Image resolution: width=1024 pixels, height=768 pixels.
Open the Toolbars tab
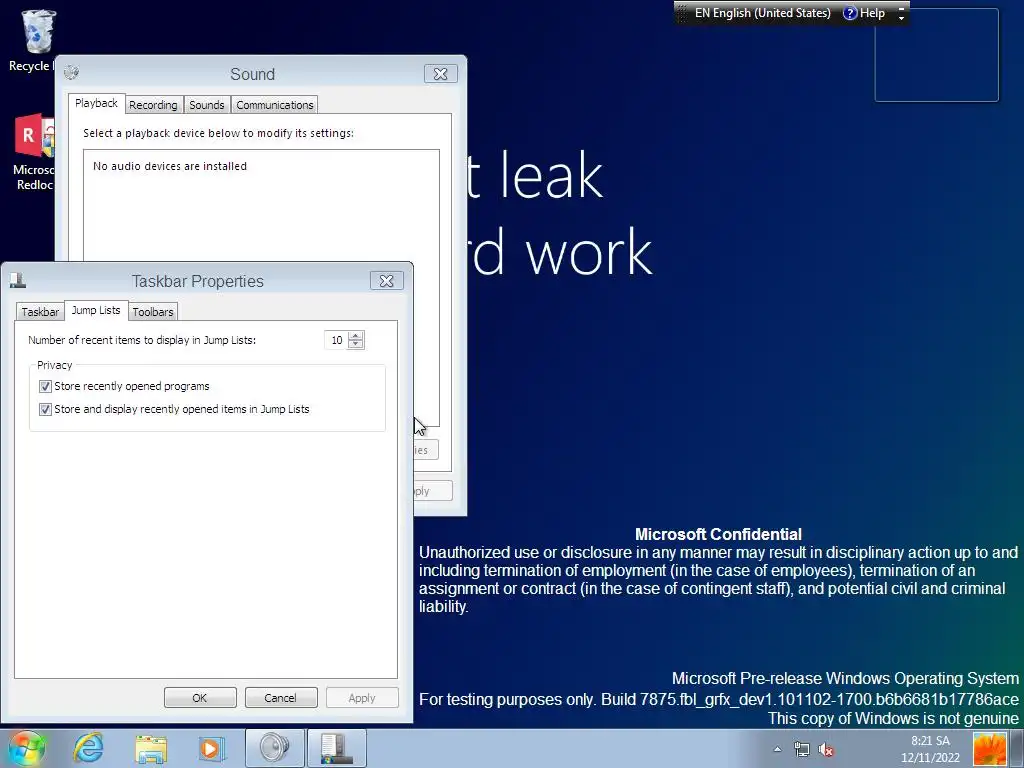tap(153, 312)
